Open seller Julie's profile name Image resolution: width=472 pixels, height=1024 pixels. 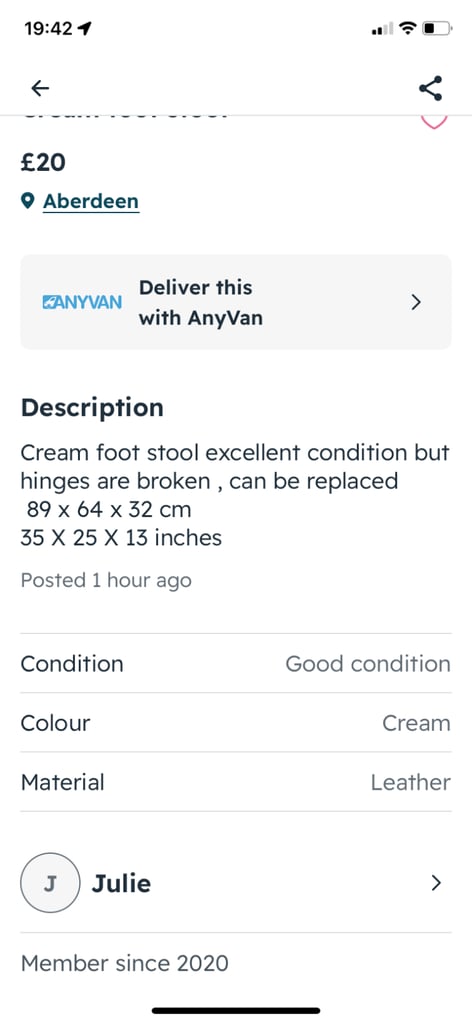coord(121,884)
